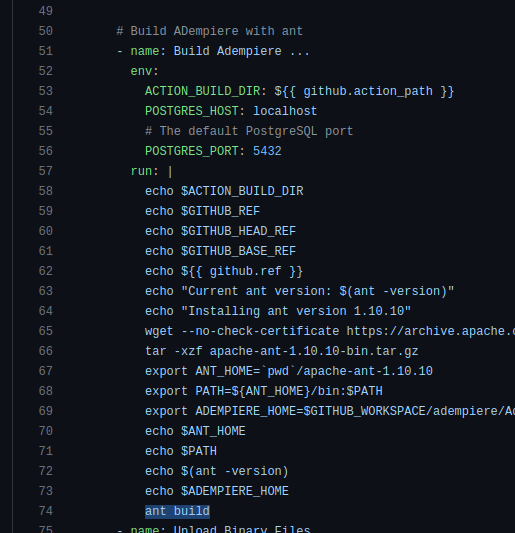
Task: Click line number 67
Action: coord(46,371)
